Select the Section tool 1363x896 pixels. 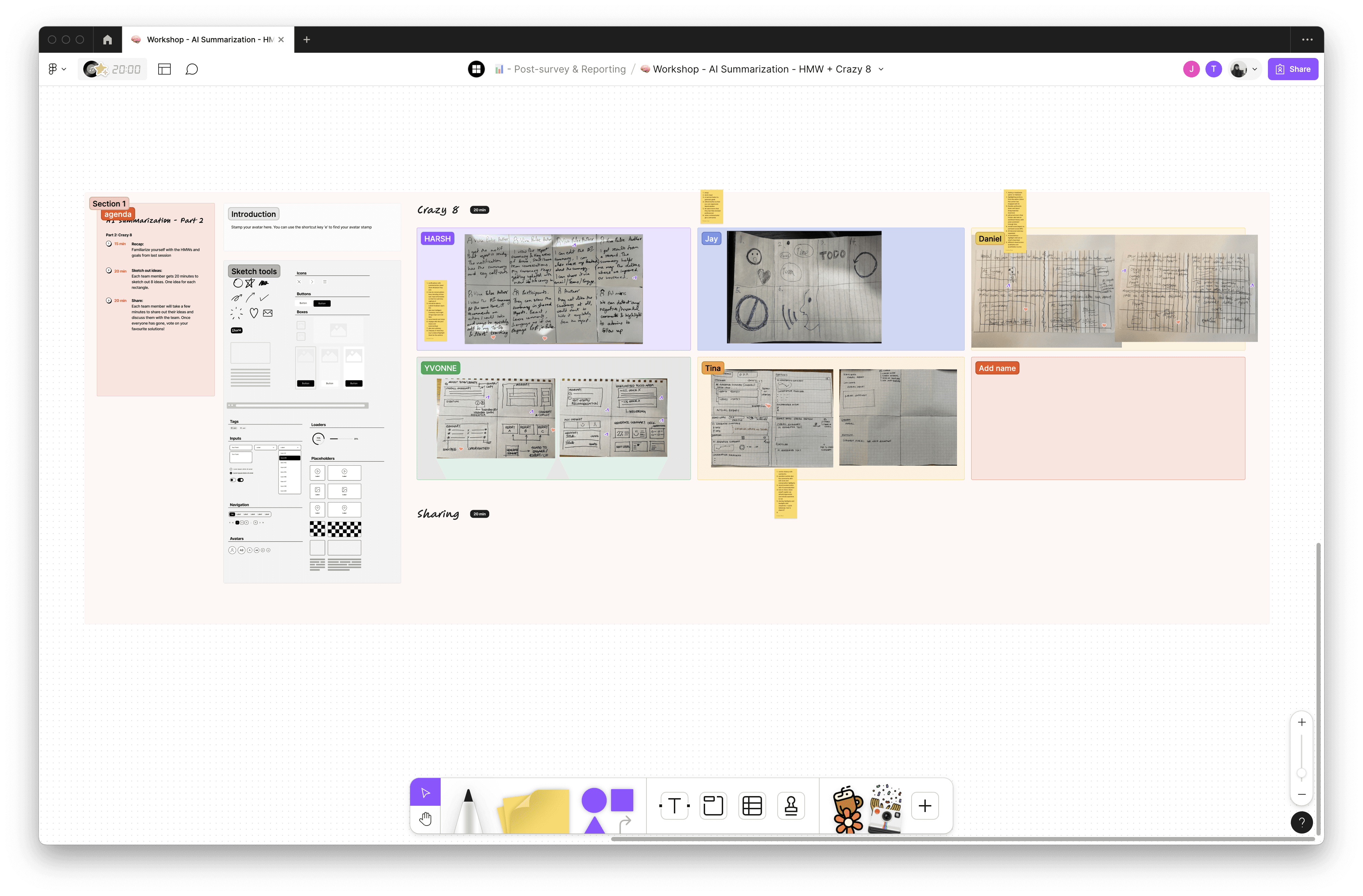click(x=713, y=805)
